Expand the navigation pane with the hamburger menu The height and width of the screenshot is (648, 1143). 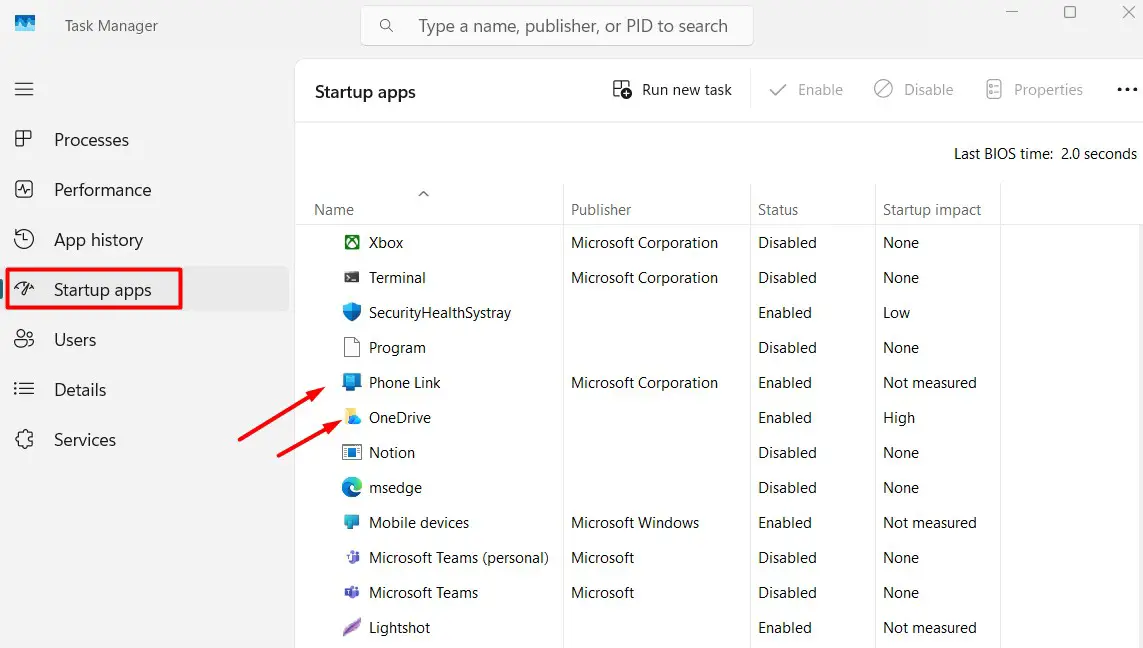pyautogui.click(x=24, y=89)
